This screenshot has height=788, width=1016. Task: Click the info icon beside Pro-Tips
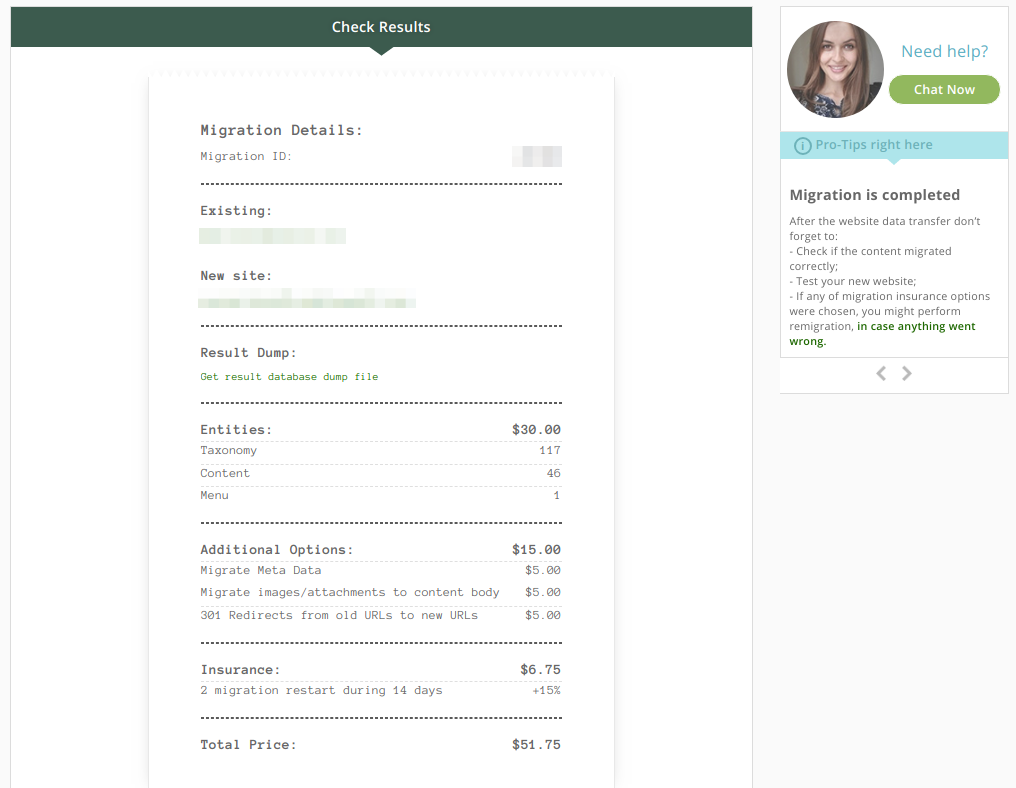point(802,146)
